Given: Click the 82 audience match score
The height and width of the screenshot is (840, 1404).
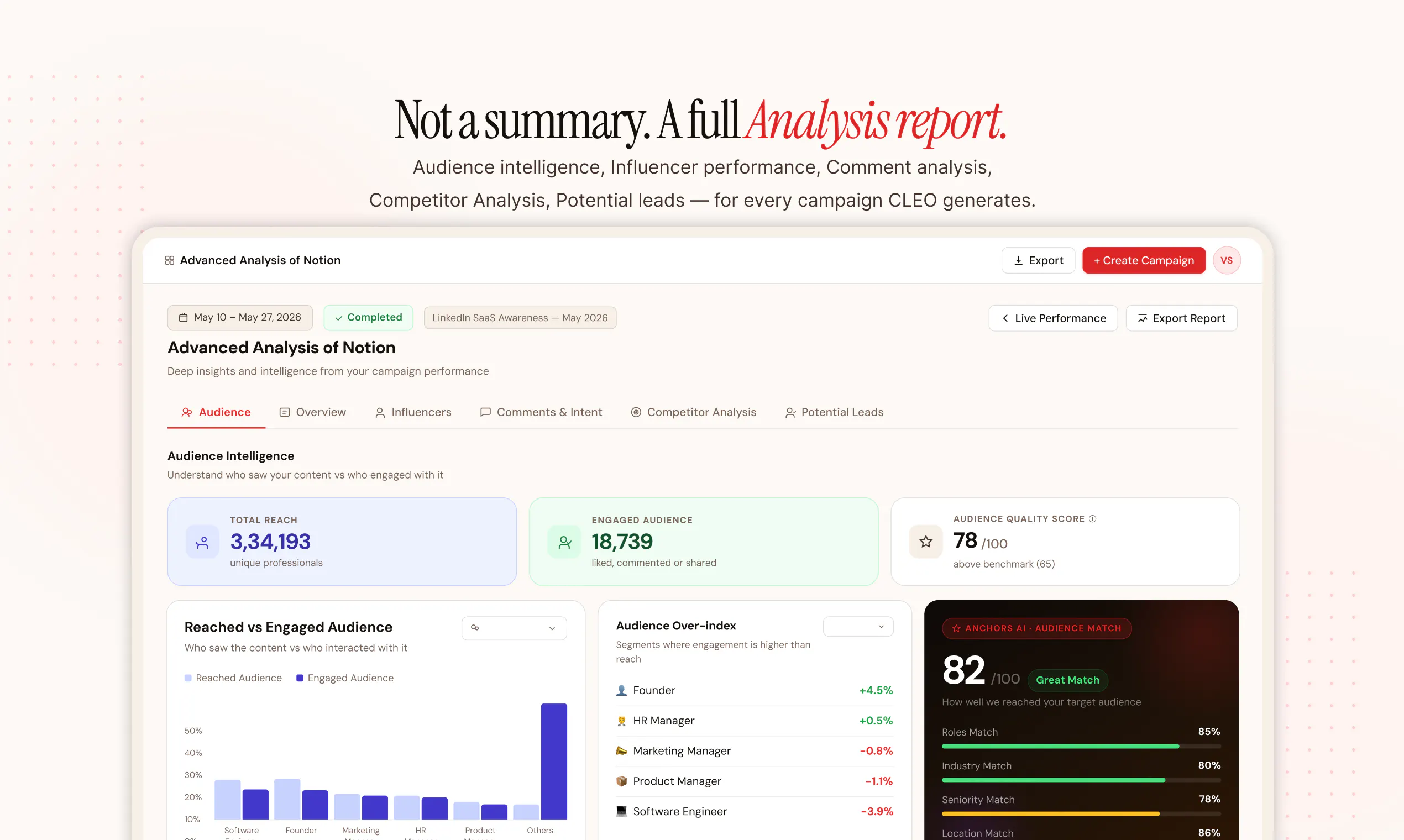Looking at the screenshot, I should pyautogui.click(x=963, y=670).
